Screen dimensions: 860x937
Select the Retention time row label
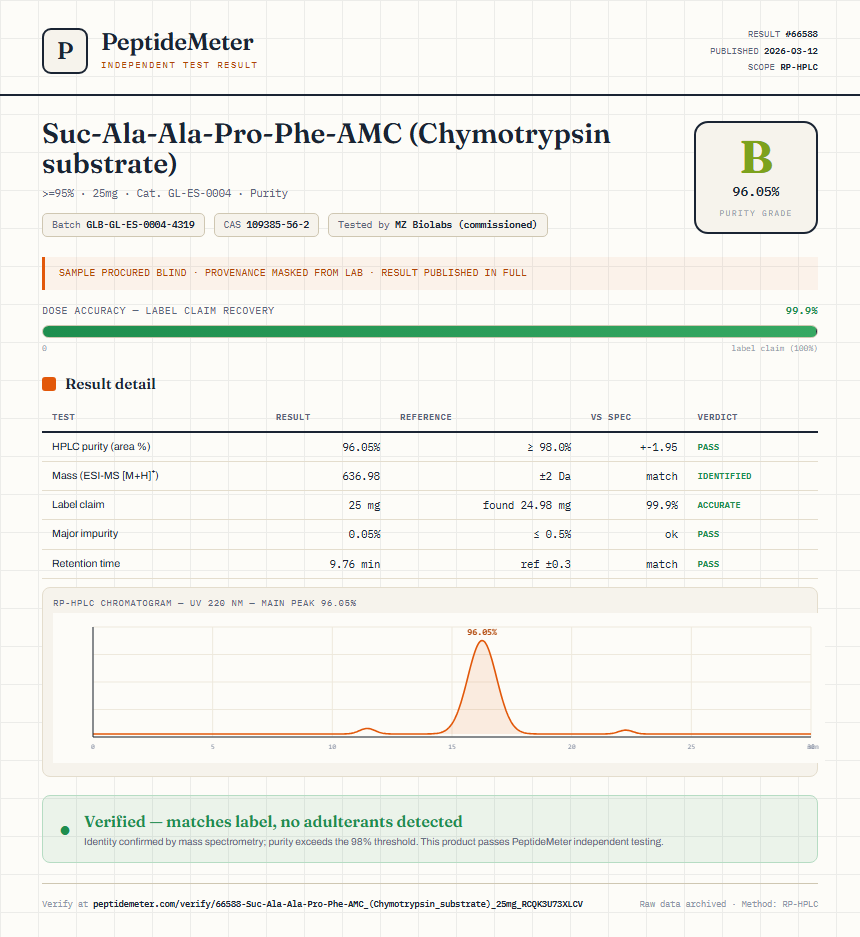(x=86, y=564)
